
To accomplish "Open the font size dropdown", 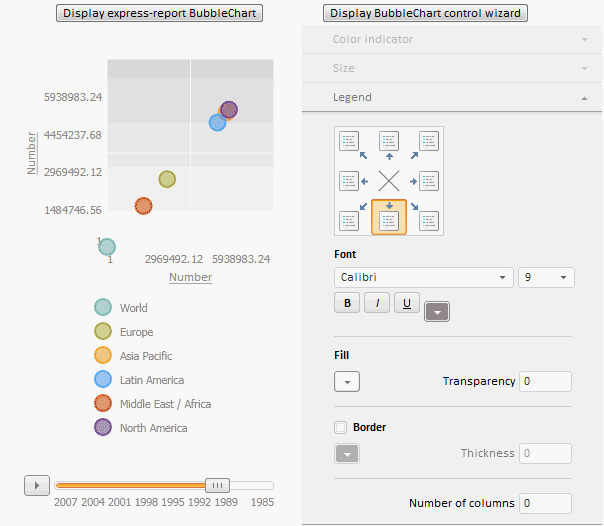I will [x=546, y=277].
